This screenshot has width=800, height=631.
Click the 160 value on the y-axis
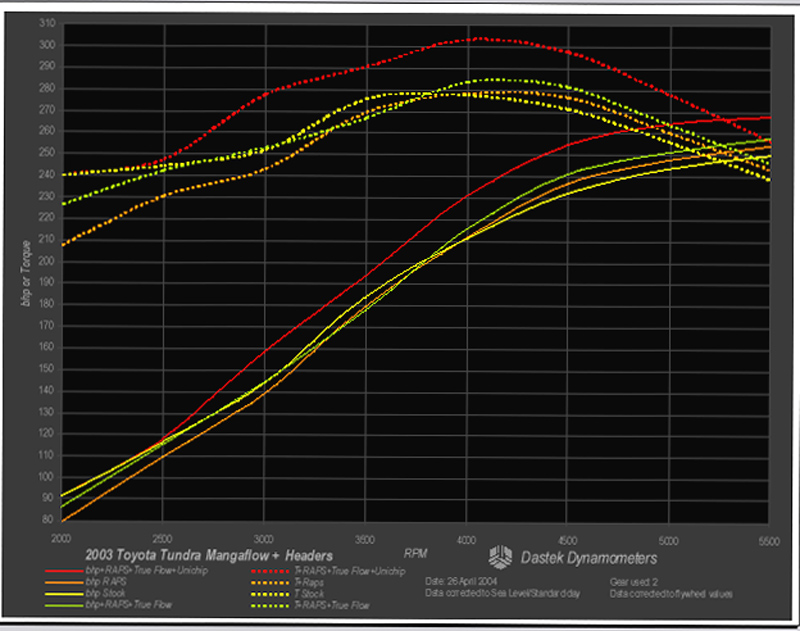click(x=47, y=347)
